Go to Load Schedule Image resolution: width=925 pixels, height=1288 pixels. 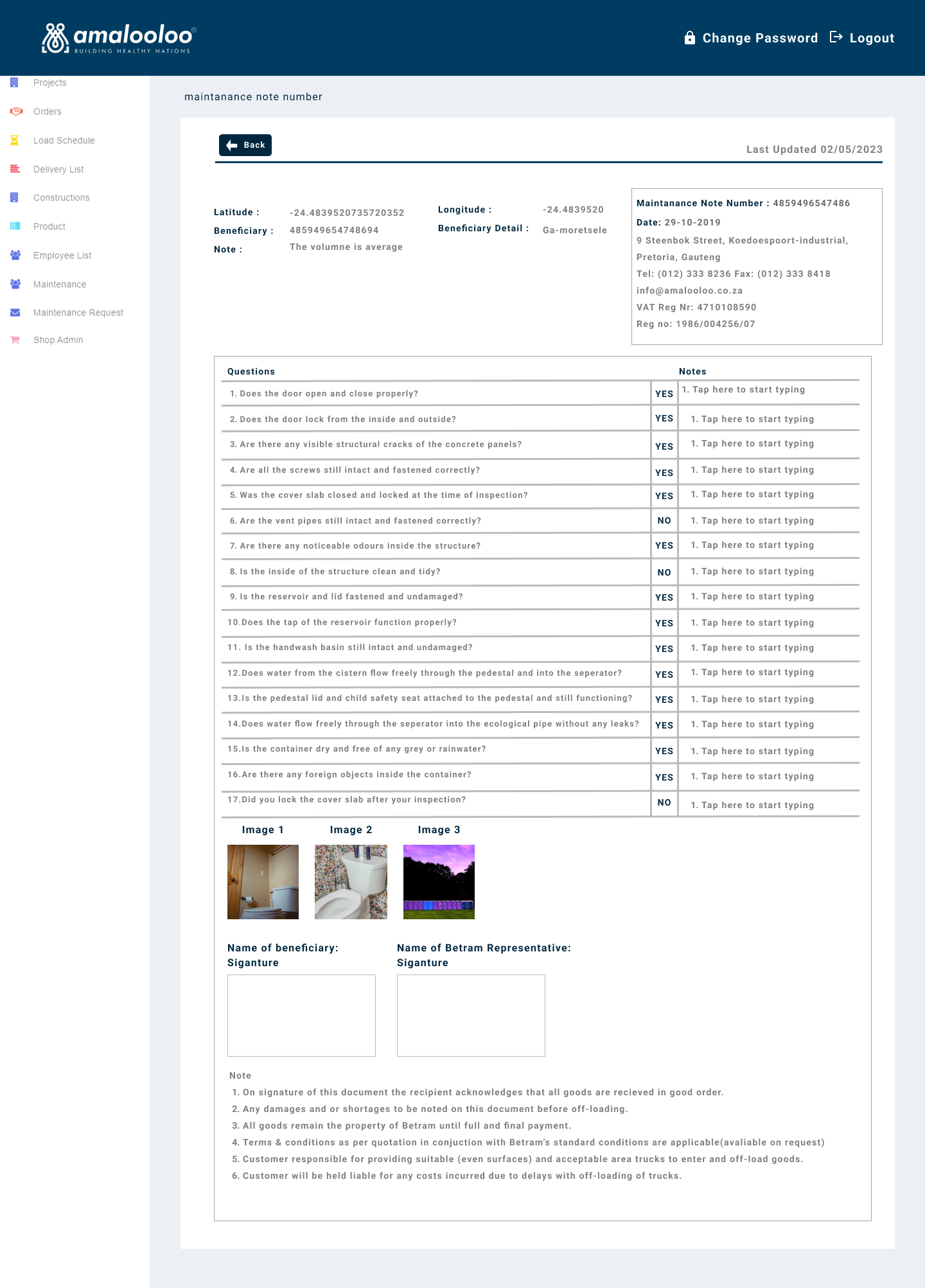pyautogui.click(x=64, y=140)
